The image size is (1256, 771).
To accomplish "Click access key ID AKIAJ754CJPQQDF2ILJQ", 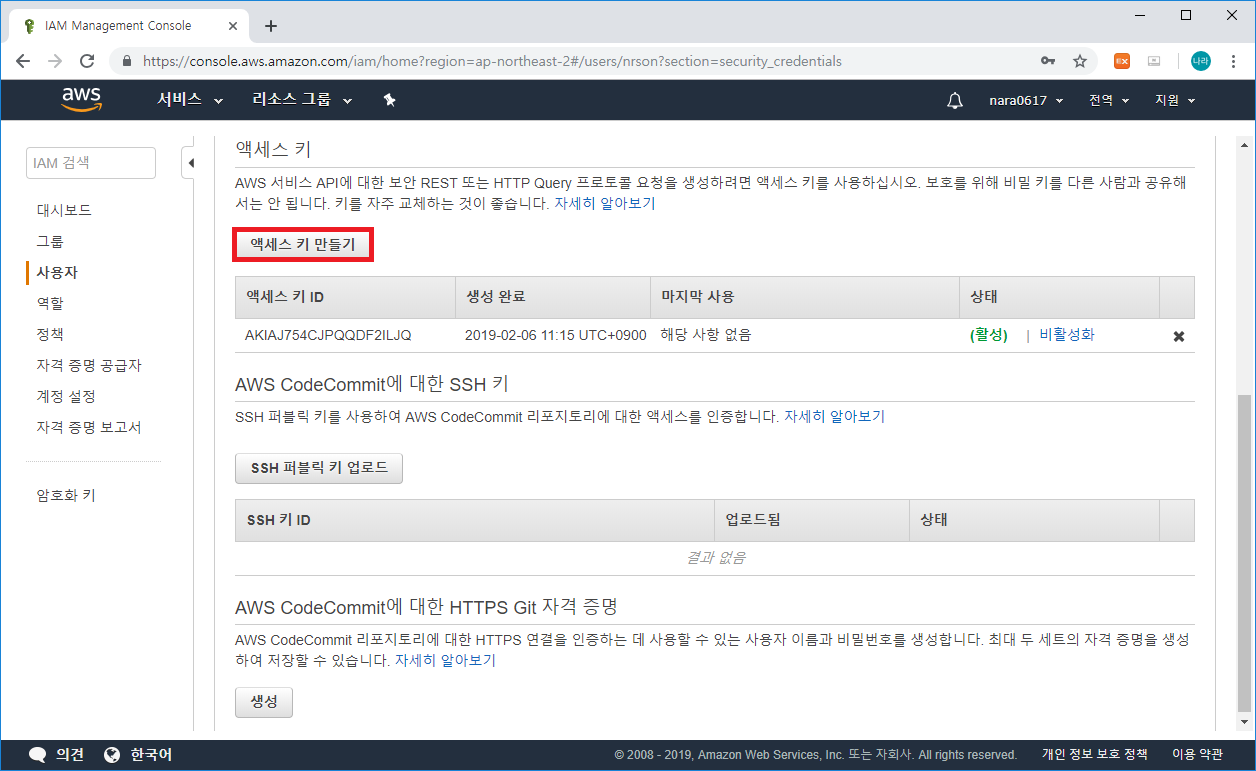I will [x=328, y=335].
